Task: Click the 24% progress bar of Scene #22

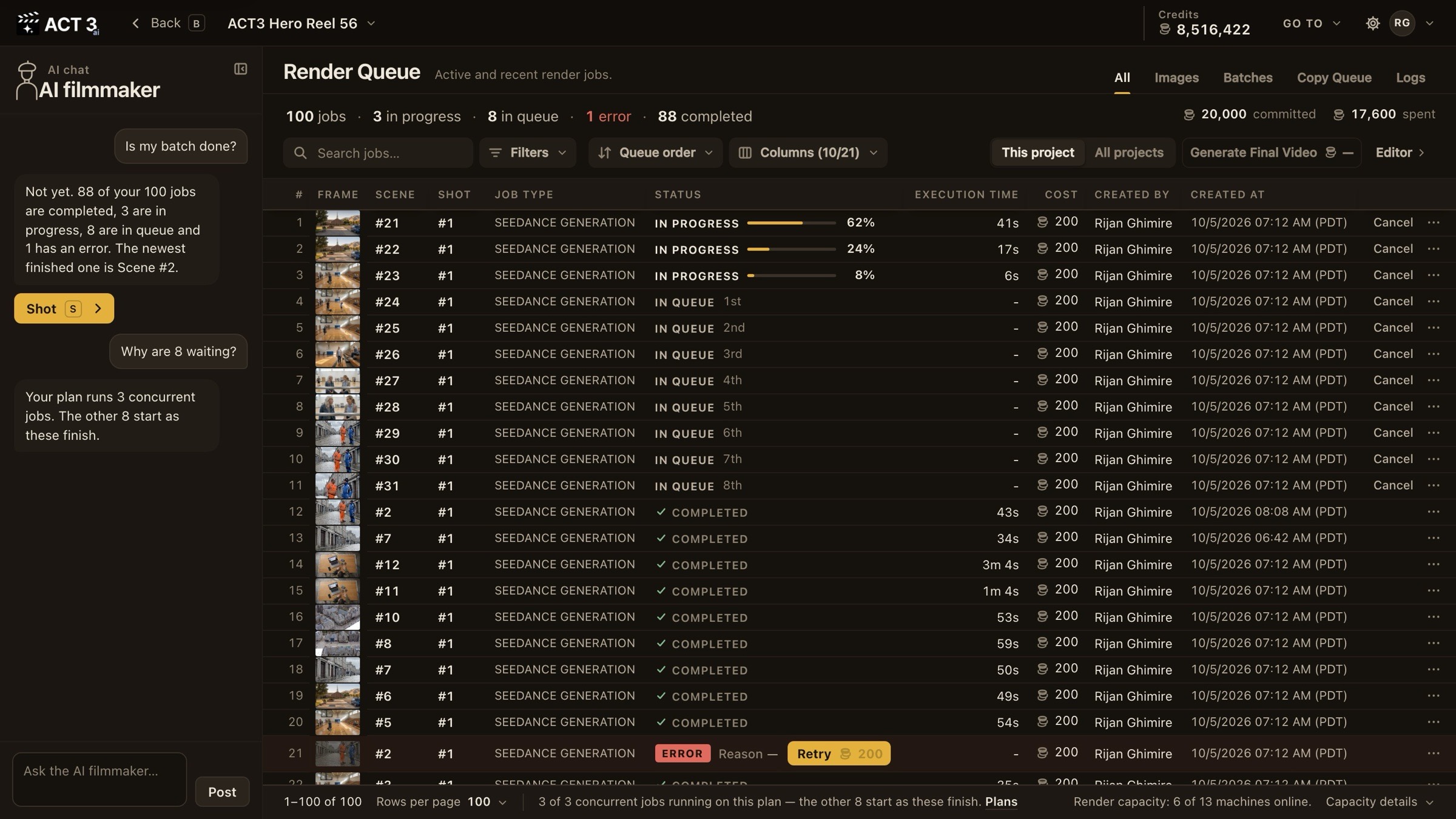Action: click(x=791, y=249)
